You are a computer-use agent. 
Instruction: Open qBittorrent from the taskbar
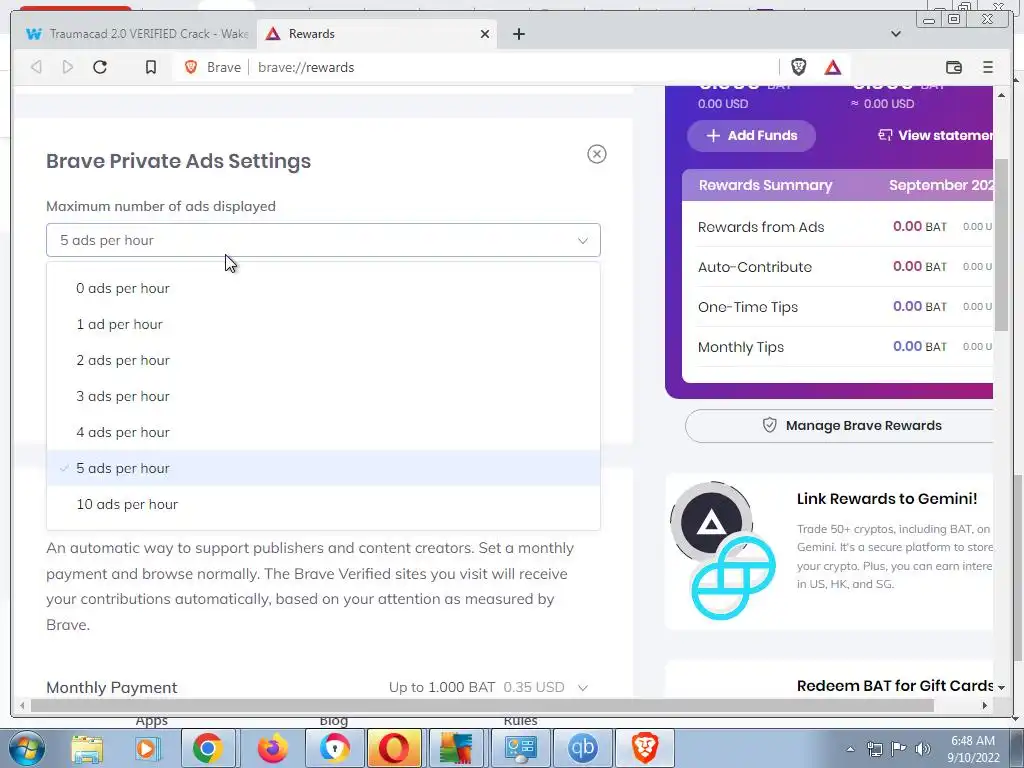coord(583,748)
